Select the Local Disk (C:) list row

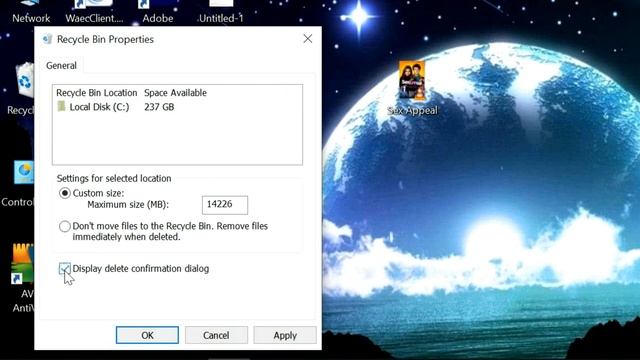coord(178,107)
